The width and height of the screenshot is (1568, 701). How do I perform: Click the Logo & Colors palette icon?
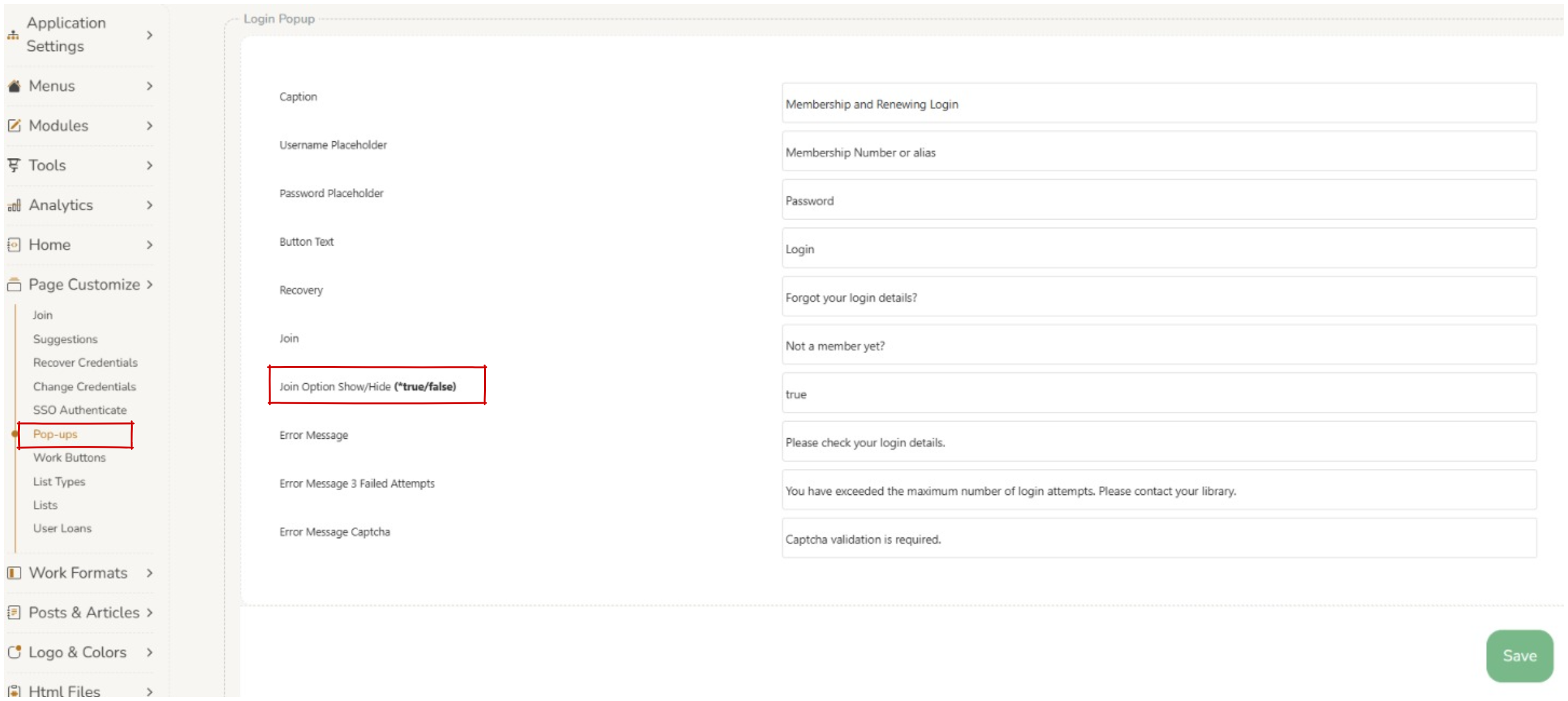point(14,652)
